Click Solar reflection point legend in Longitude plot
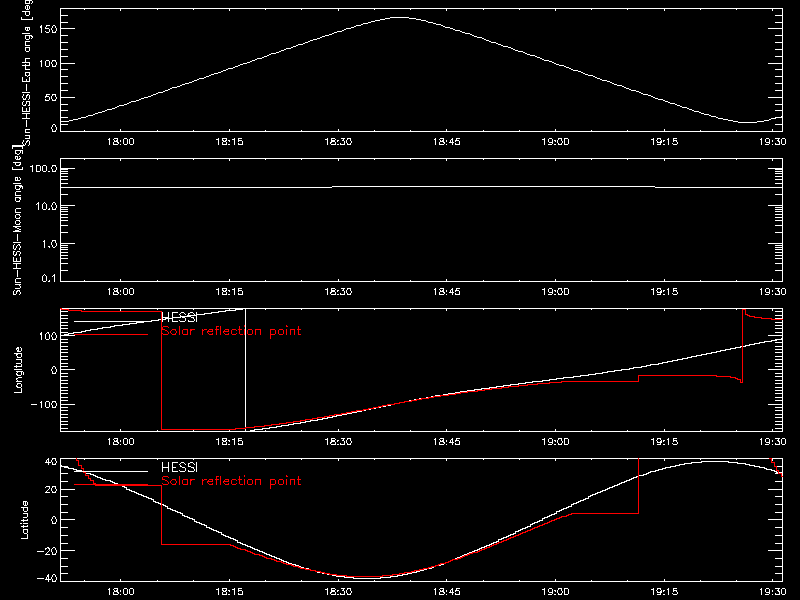 point(231,331)
